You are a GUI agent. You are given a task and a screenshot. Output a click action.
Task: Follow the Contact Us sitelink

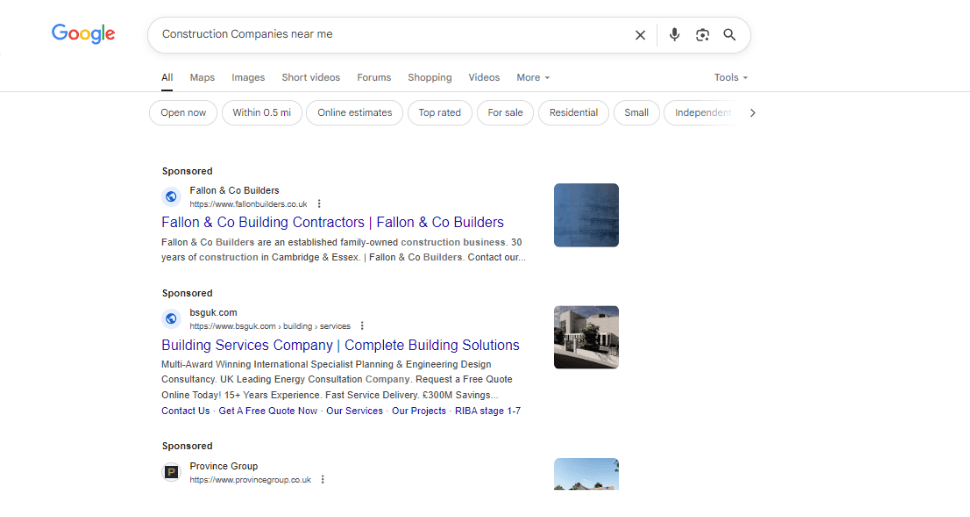pyautogui.click(x=186, y=411)
